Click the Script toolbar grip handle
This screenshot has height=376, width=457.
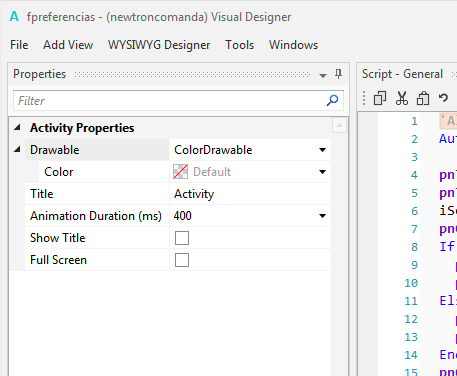tap(364, 98)
